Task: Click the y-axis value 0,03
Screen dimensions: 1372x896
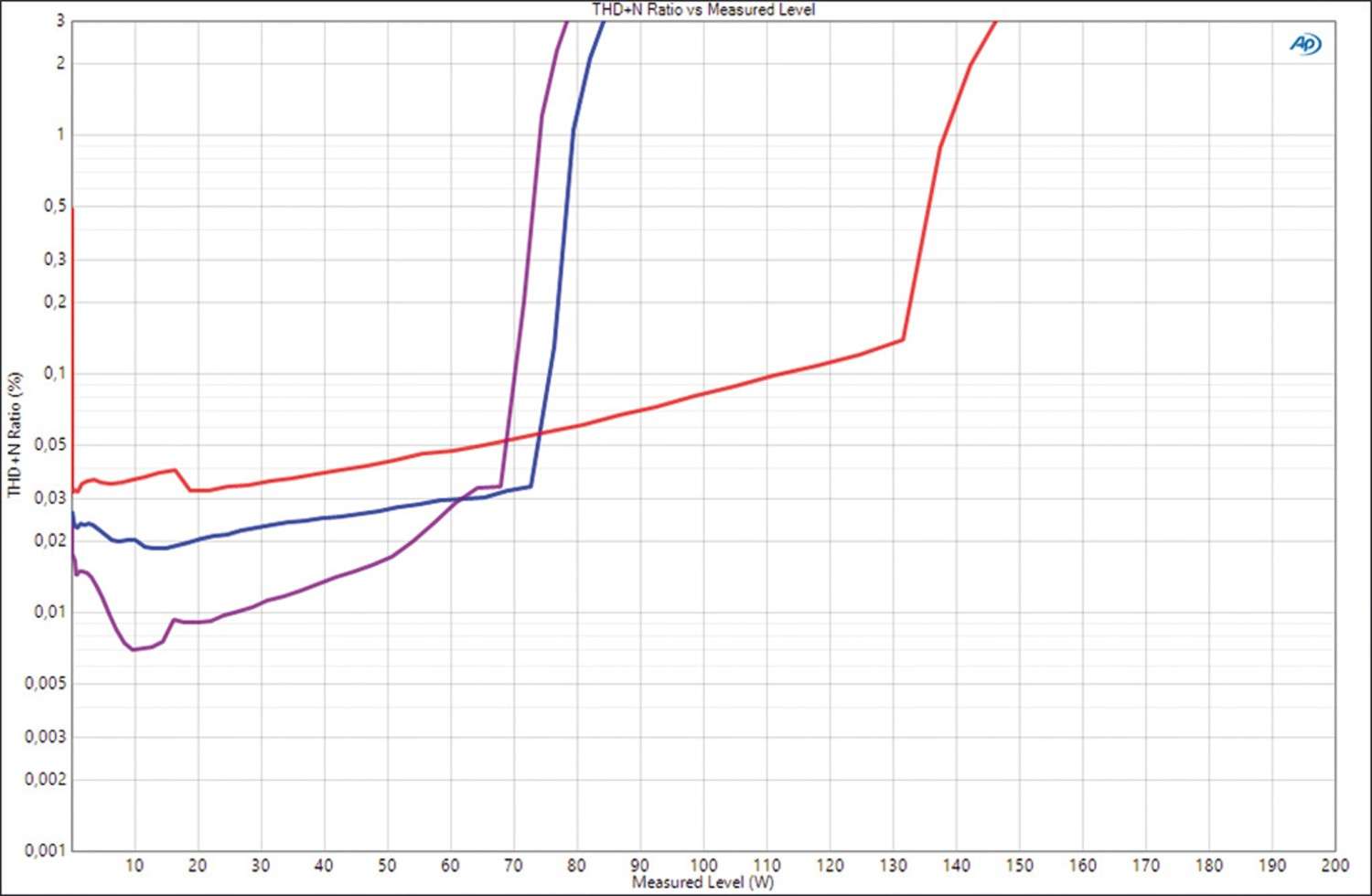Action: coord(50,498)
